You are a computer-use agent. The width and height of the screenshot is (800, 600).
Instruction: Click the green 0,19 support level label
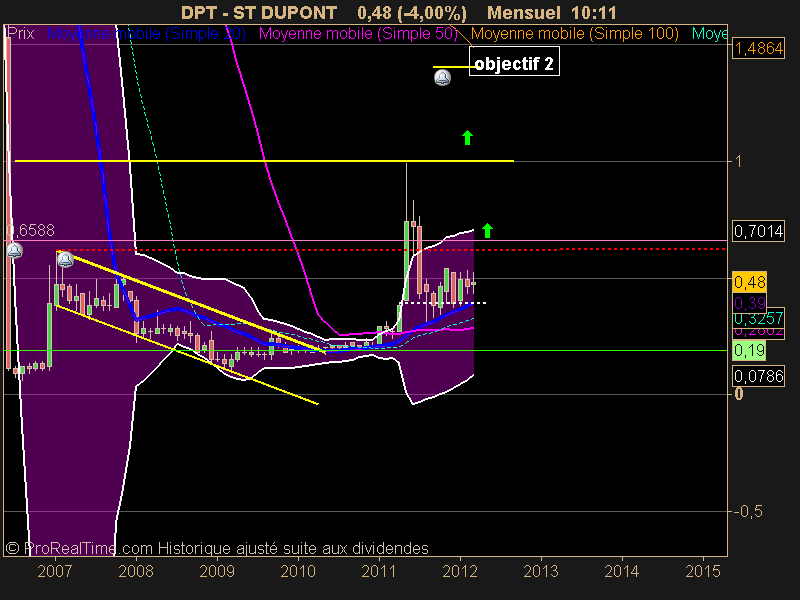point(749,350)
